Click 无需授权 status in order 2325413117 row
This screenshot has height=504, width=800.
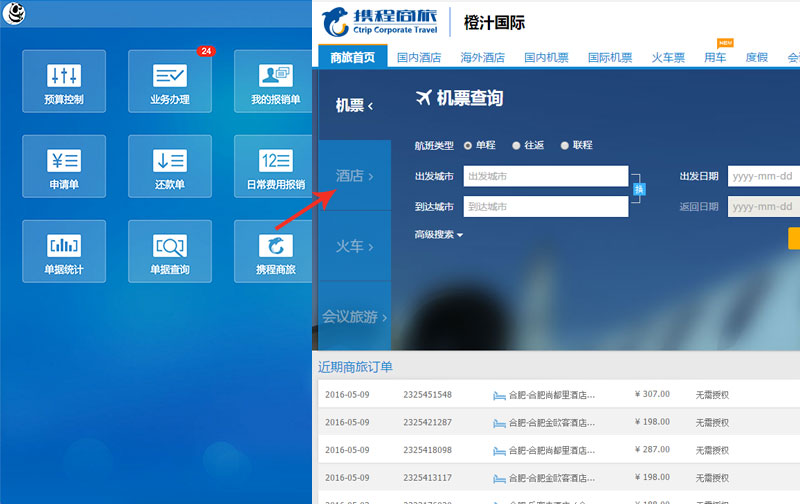(712, 478)
